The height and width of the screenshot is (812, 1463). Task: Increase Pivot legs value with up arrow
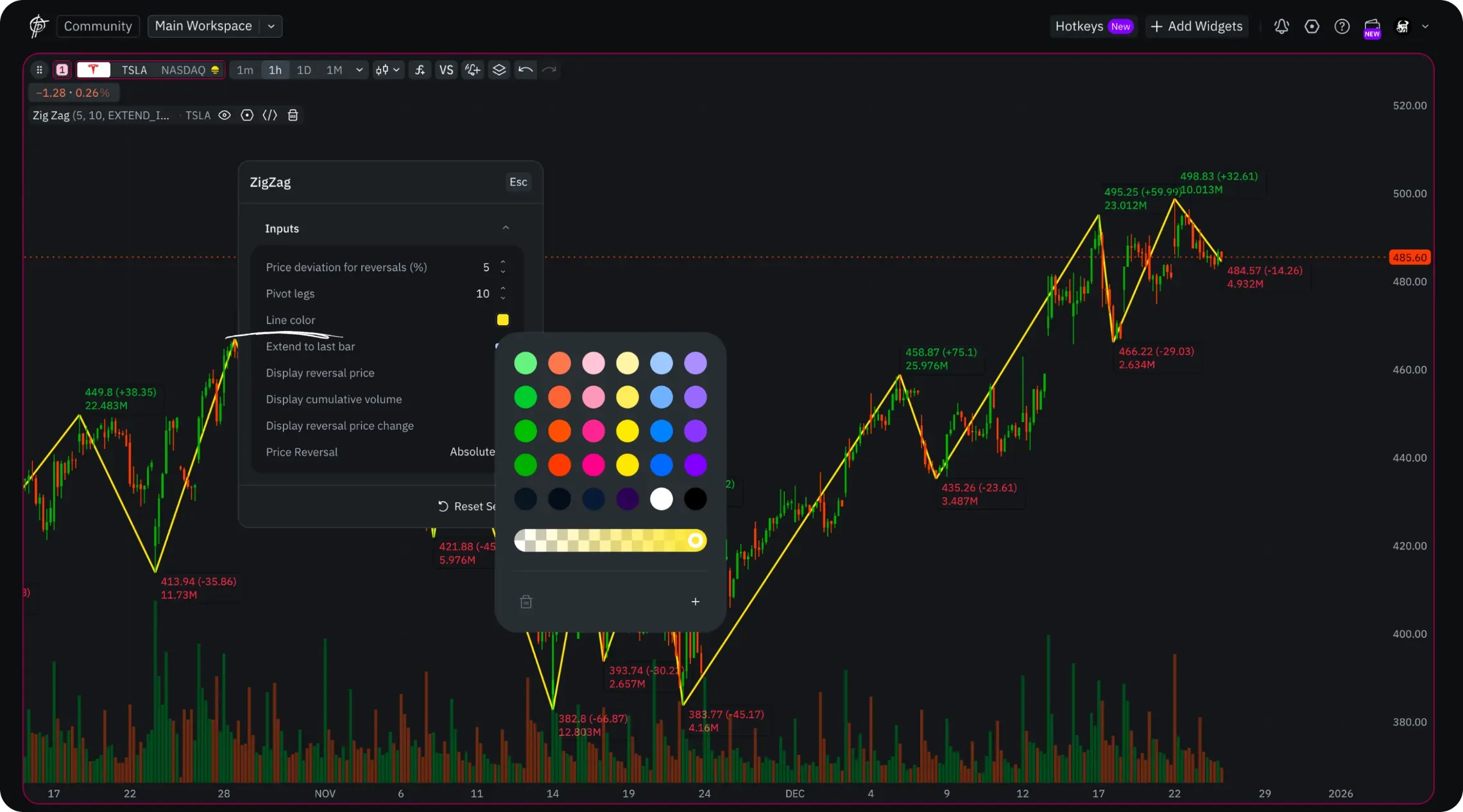(503, 289)
